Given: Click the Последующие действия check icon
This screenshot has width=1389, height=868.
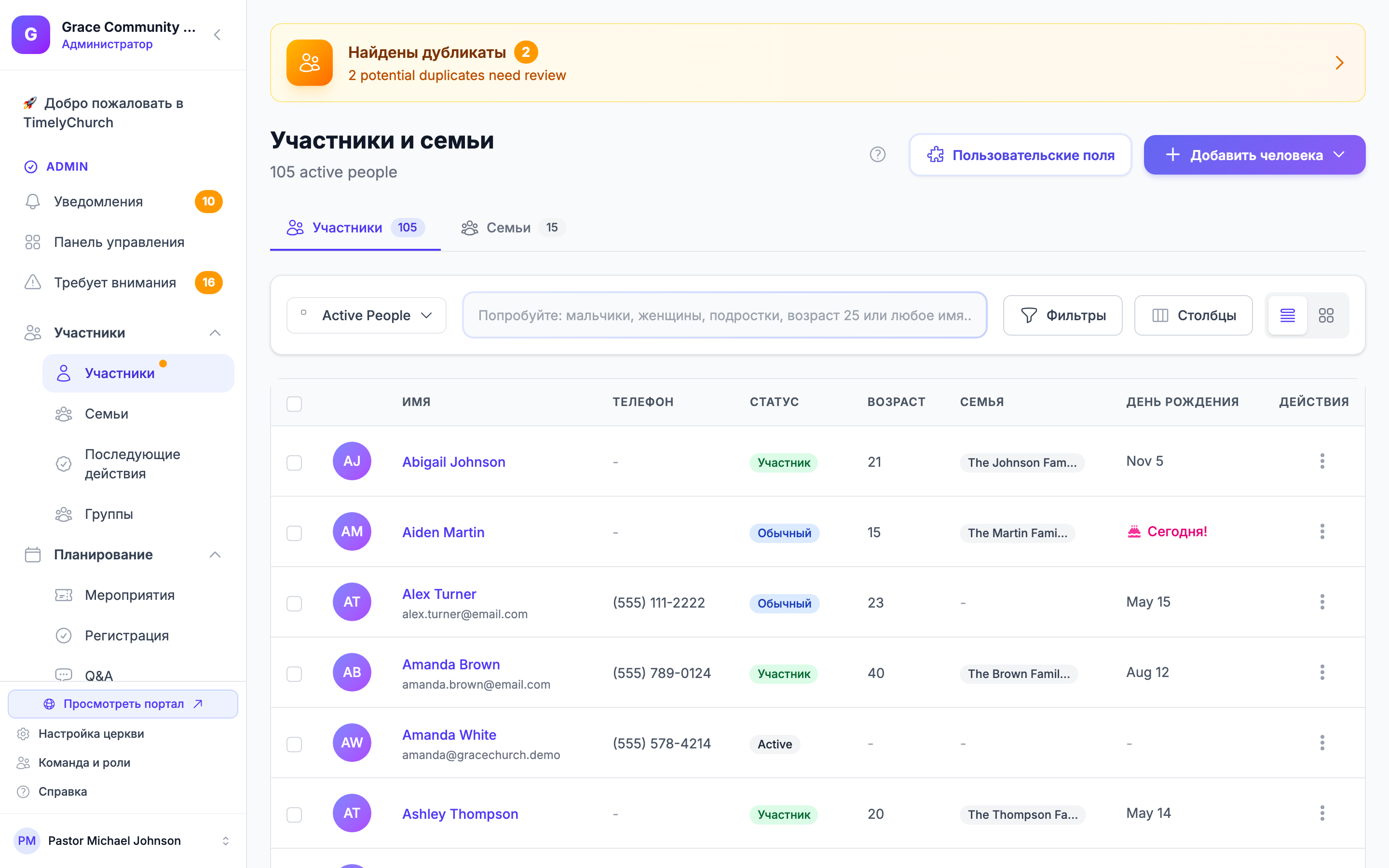Looking at the screenshot, I should point(64,464).
